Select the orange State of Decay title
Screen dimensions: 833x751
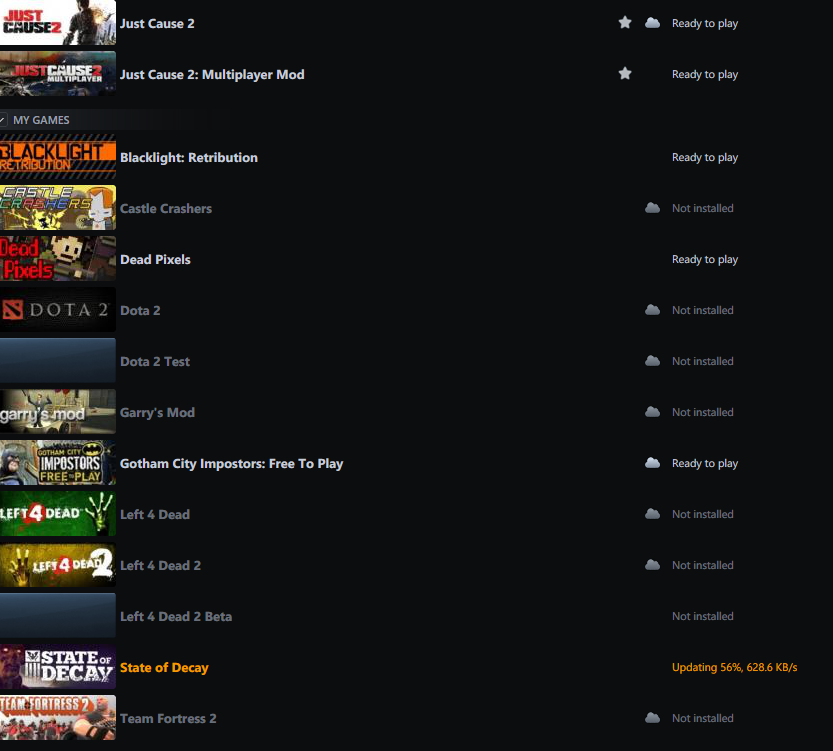click(x=164, y=668)
